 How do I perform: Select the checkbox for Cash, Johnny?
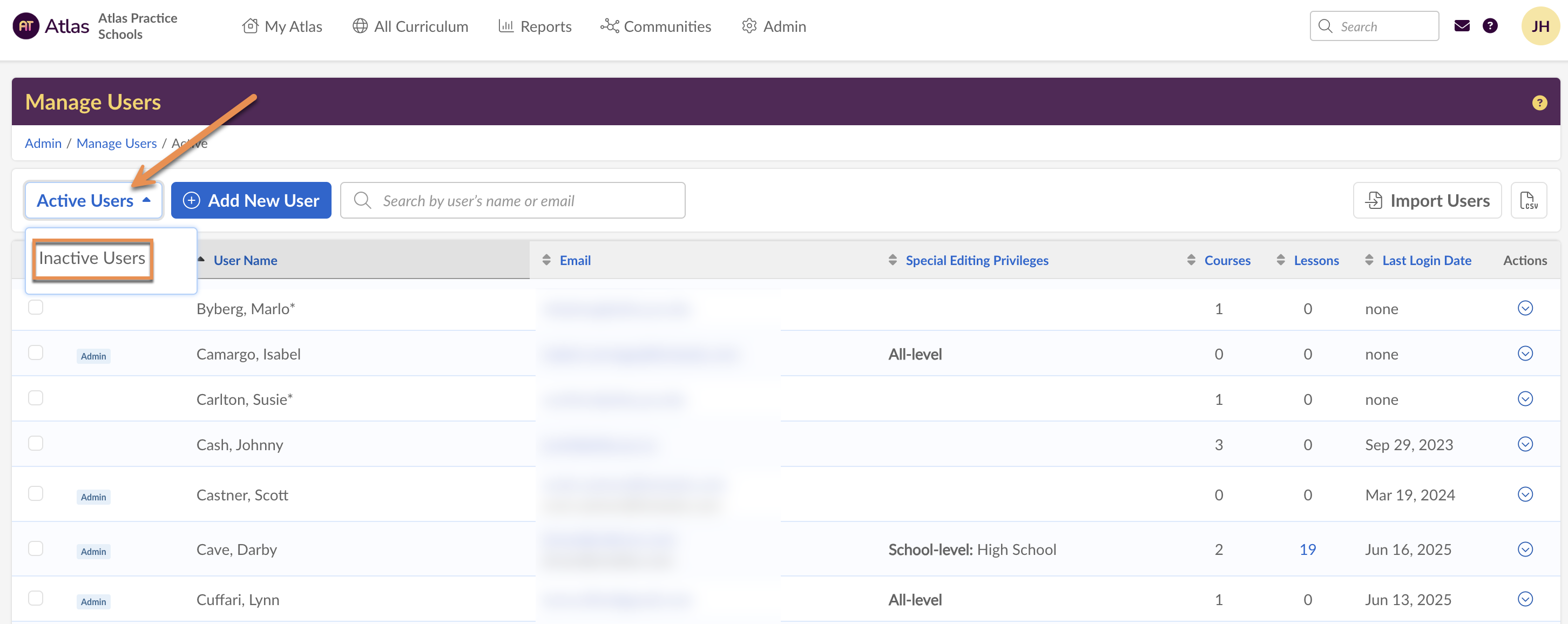pyautogui.click(x=36, y=443)
